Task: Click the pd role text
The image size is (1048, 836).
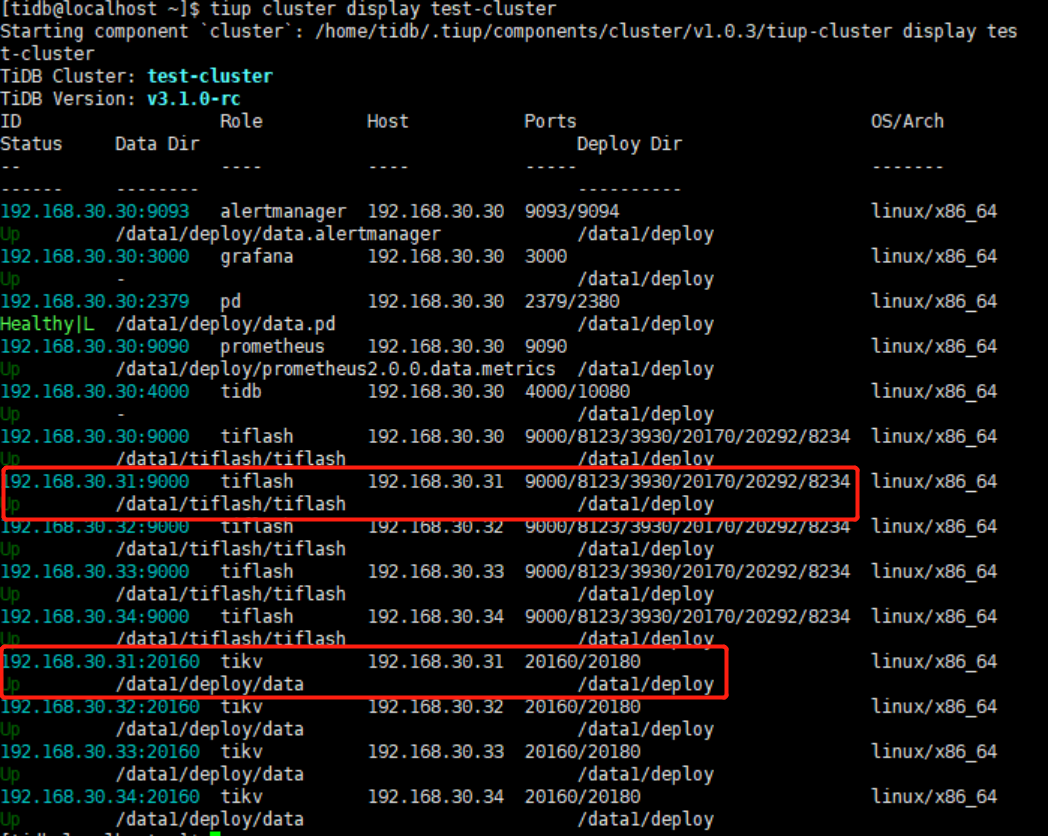Action: click(x=231, y=301)
